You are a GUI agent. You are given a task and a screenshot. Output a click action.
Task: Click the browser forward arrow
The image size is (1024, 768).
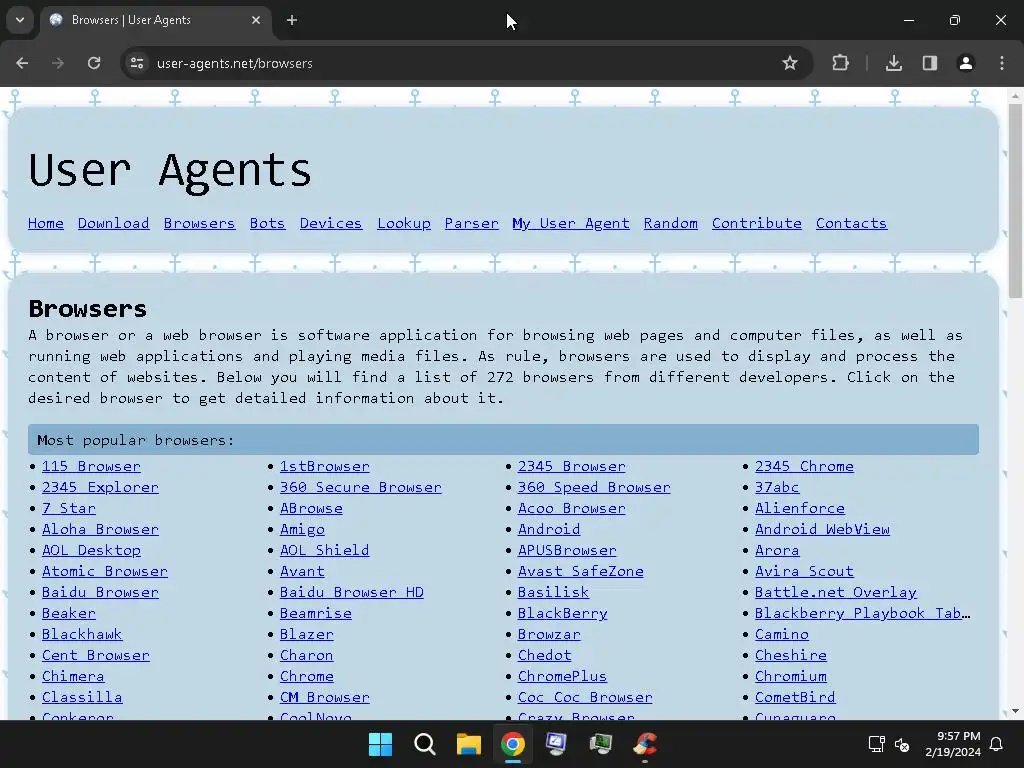(x=58, y=63)
